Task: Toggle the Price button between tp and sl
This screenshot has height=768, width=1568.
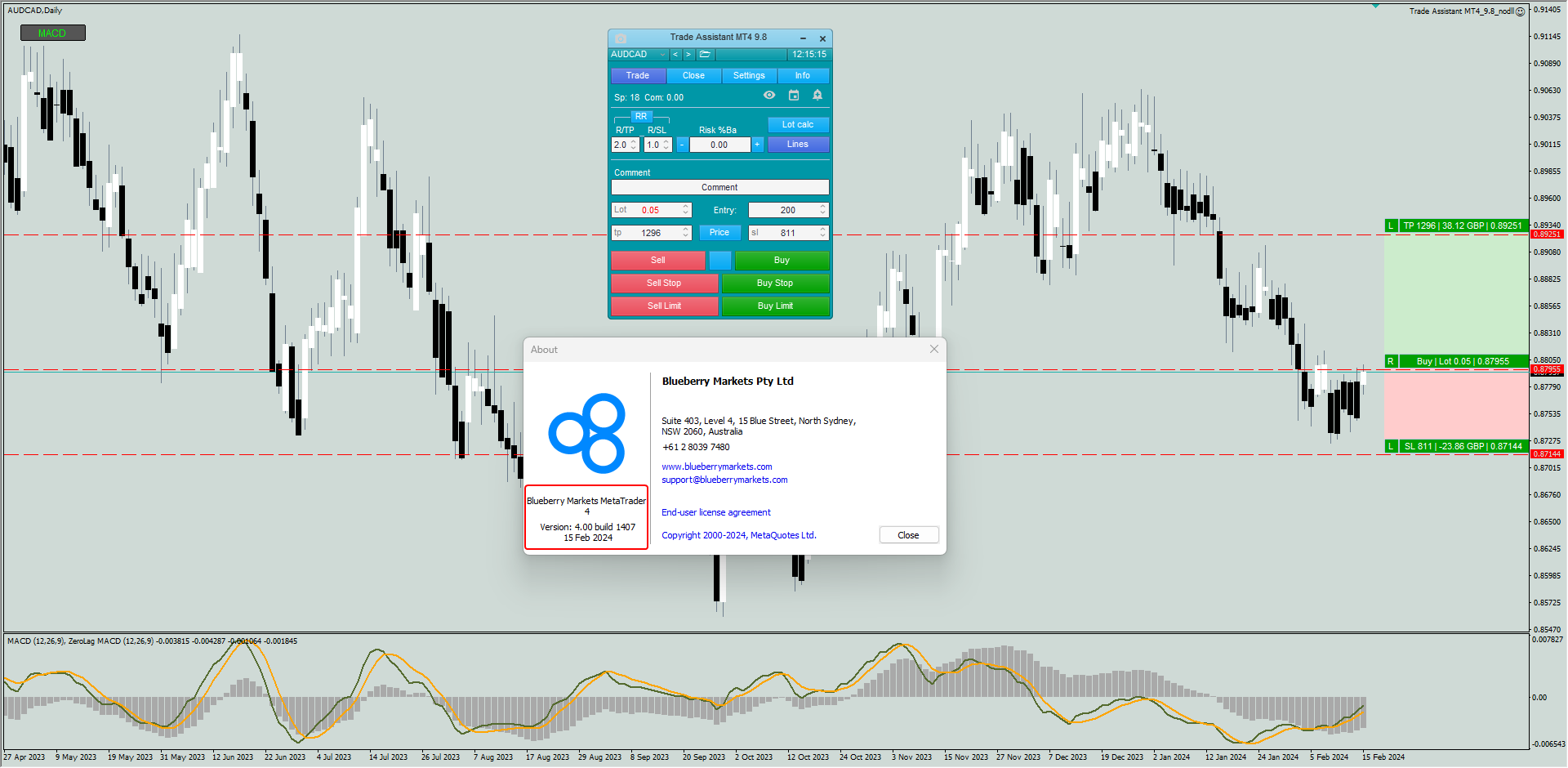Action: tap(719, 233)
